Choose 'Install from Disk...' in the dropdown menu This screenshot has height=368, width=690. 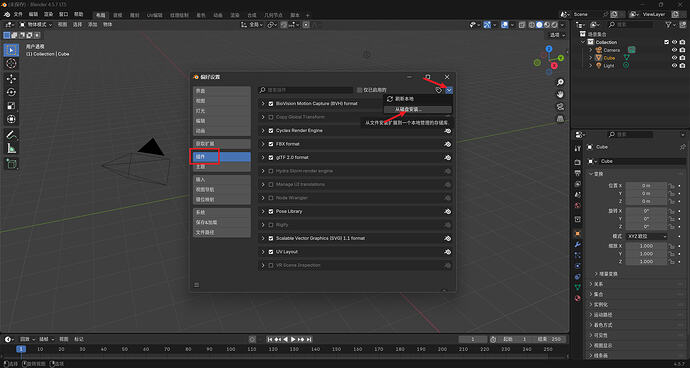click(418, 109)
